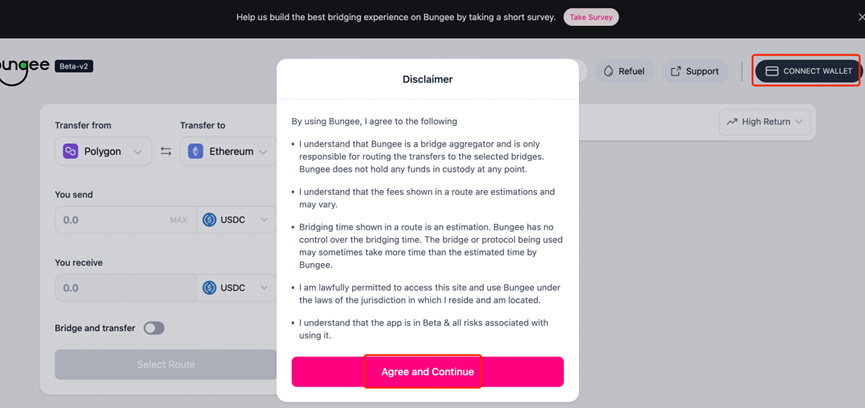Click the Polygon network logo icon
This screenshot has width=865, height=408.
click(x=71, y=151)
